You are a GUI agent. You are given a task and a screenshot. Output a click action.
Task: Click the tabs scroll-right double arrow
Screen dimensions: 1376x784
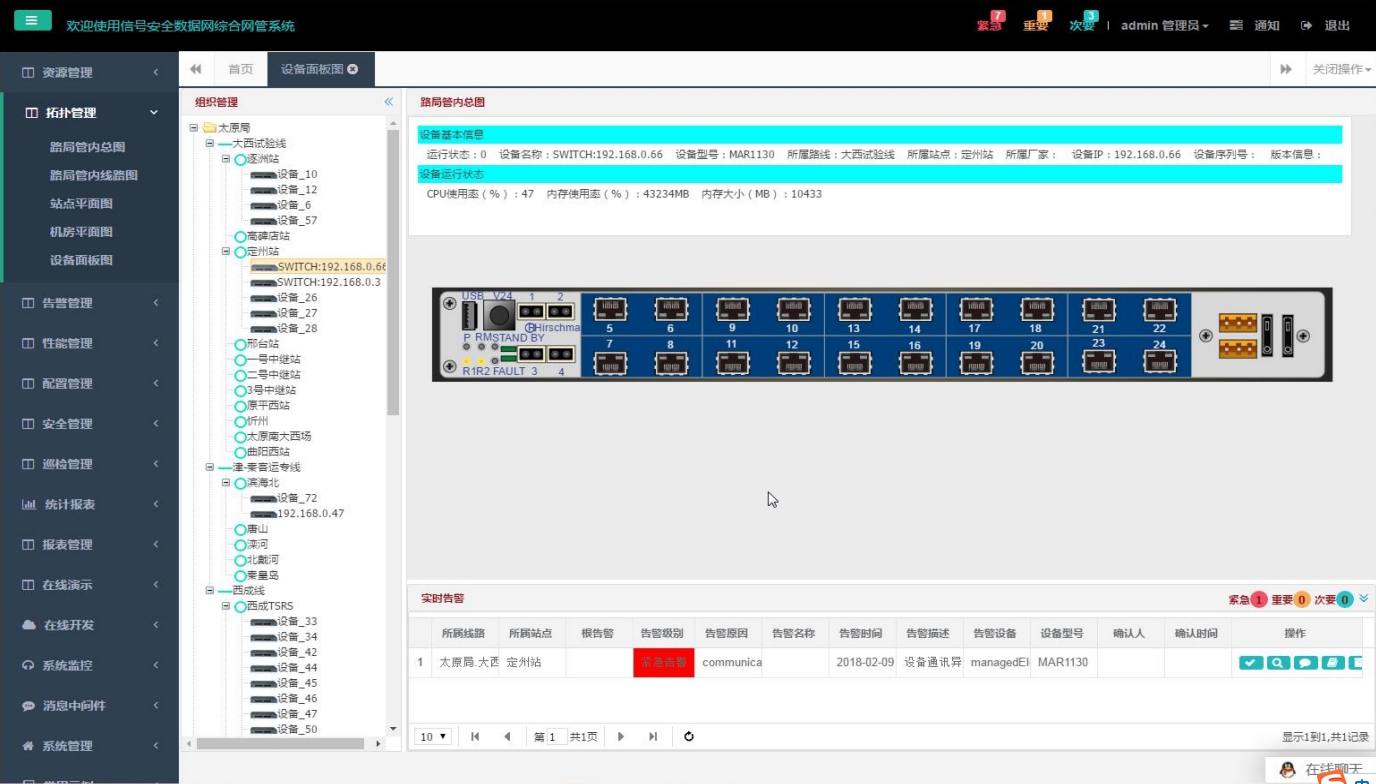(1286, 69)
